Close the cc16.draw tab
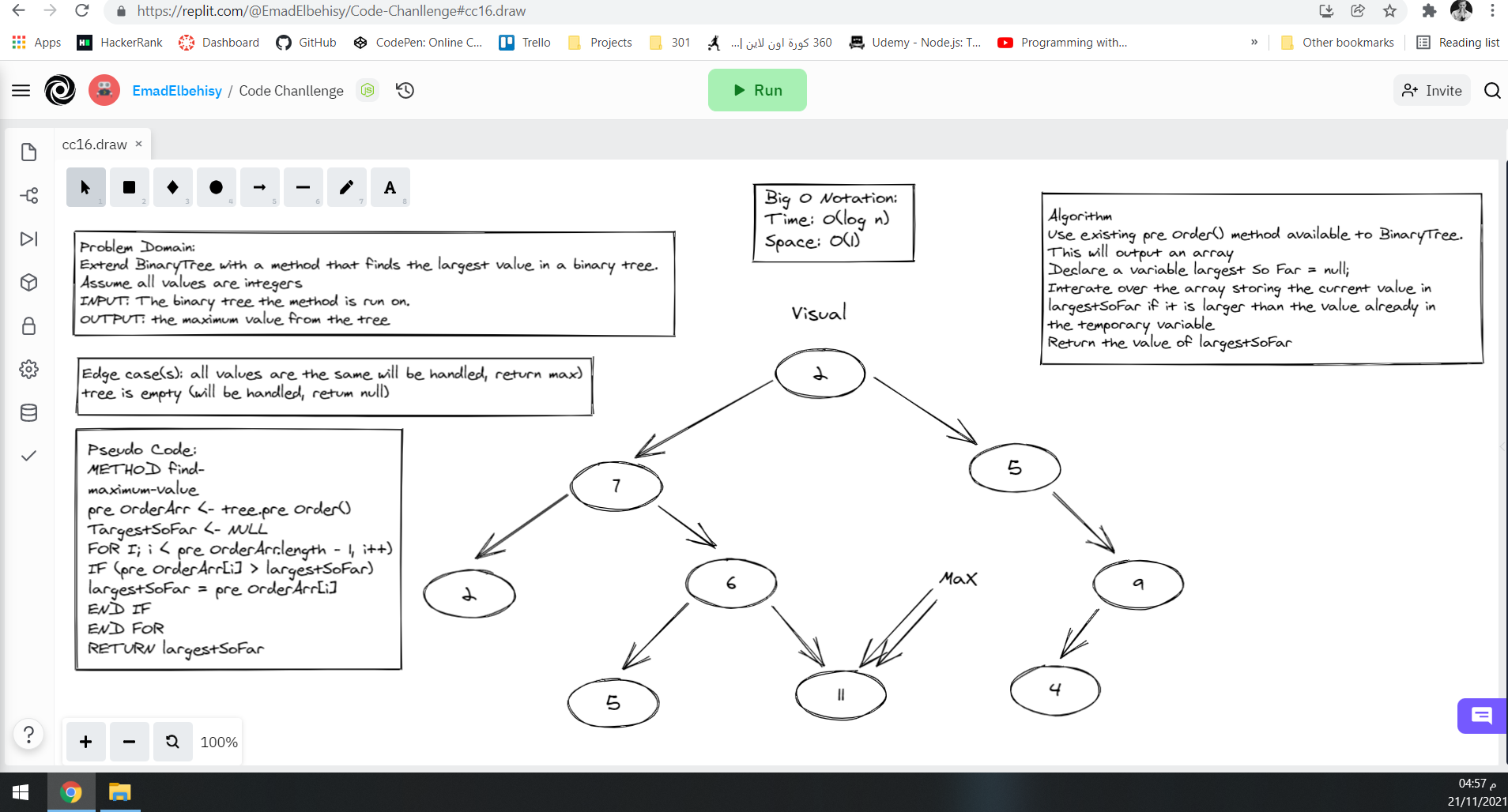1508x812 pixels. [x=139, y=144]
